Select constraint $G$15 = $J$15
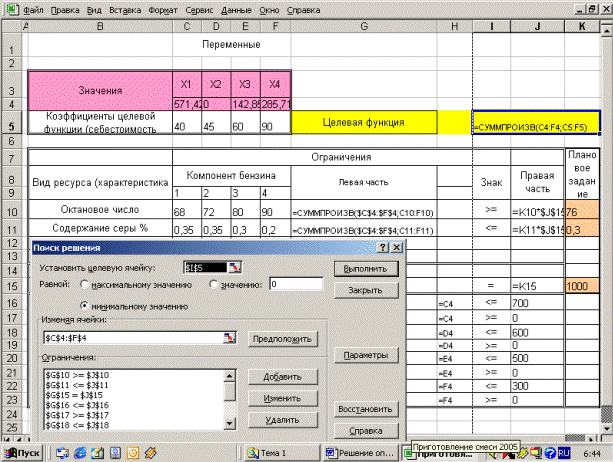The width and height of the screenshot is (613, 462). tap(74, 395)
